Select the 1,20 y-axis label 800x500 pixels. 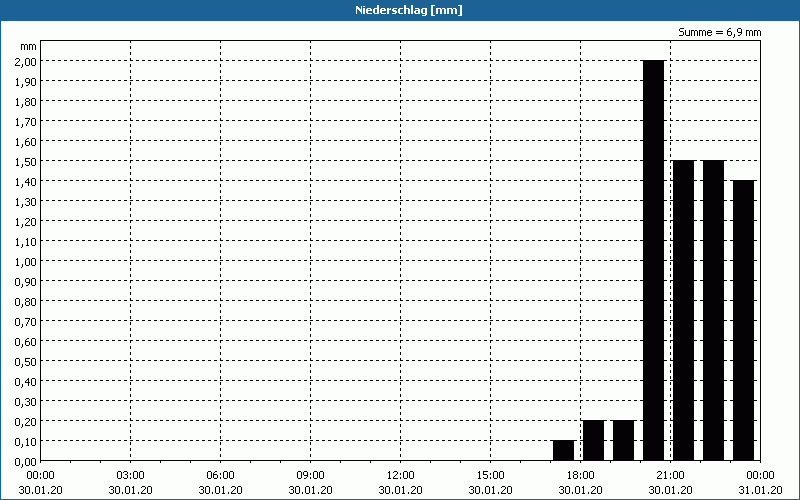[x=26, y=221]
